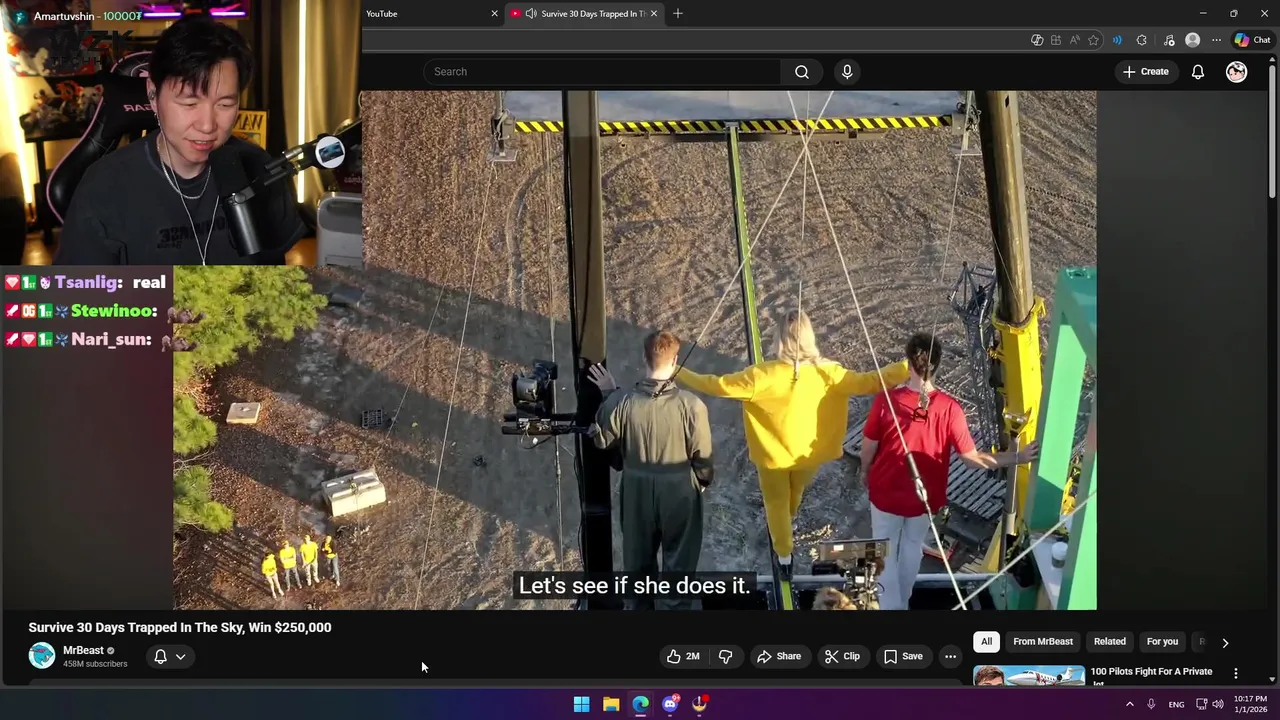1280x720 pixels.
Task: Open the last taskbar app with red badge
Action: 700,704
